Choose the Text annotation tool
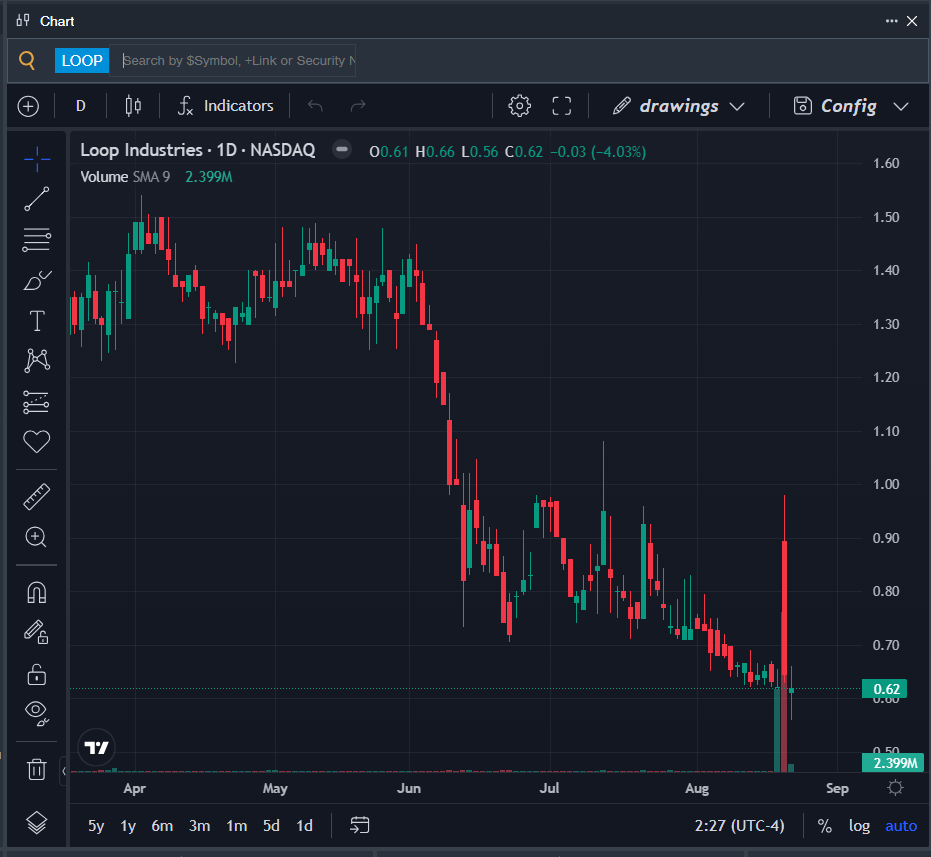The image size is (931, 857). tap(37, 321)
